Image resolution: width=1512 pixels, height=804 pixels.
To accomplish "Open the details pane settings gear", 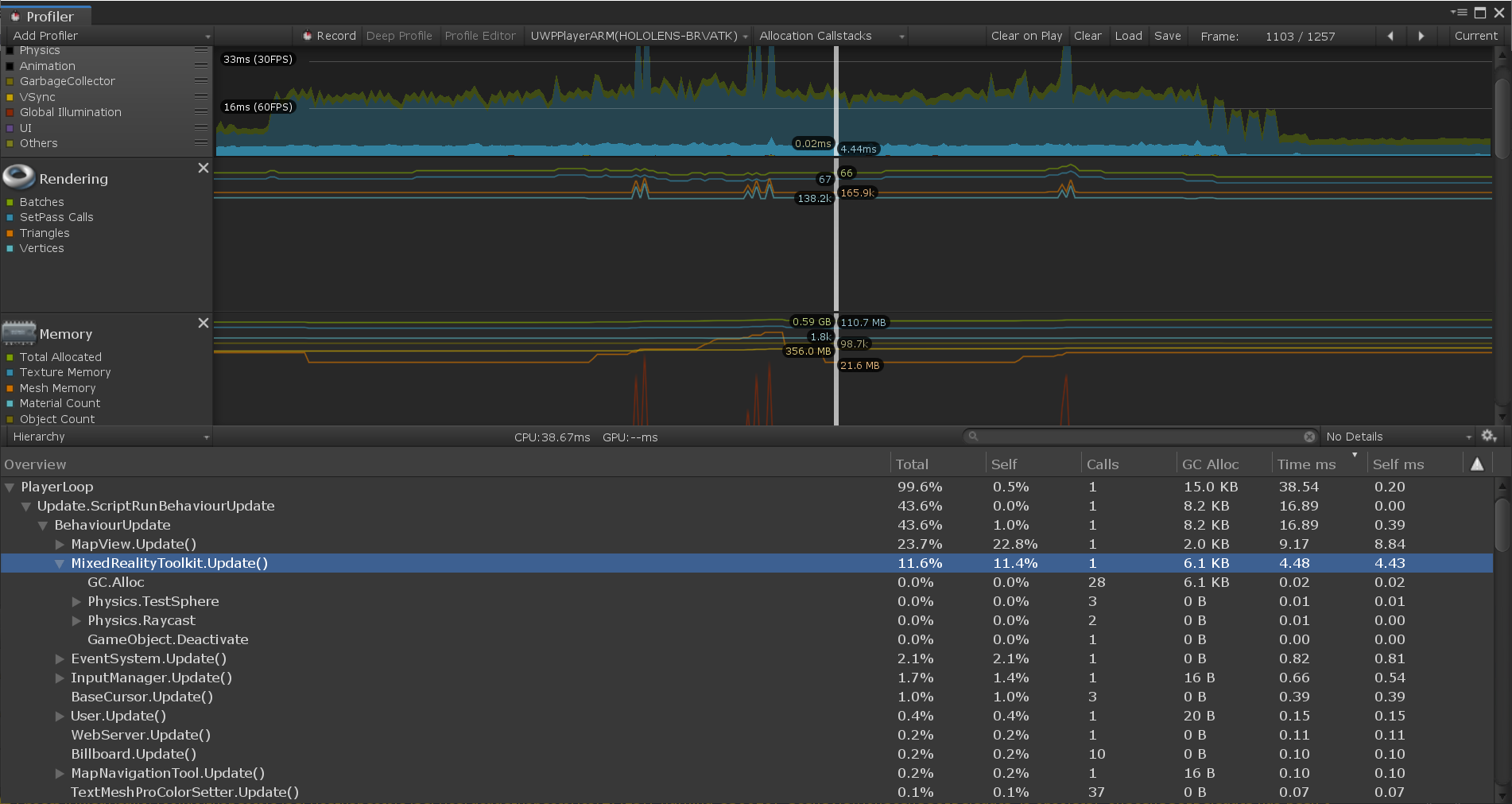I will (1489, 436).
